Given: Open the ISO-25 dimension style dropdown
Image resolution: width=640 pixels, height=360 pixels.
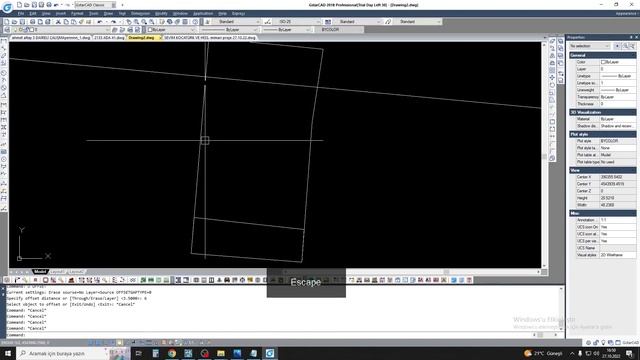Looking at the screenshot, I should click(296, 22).
